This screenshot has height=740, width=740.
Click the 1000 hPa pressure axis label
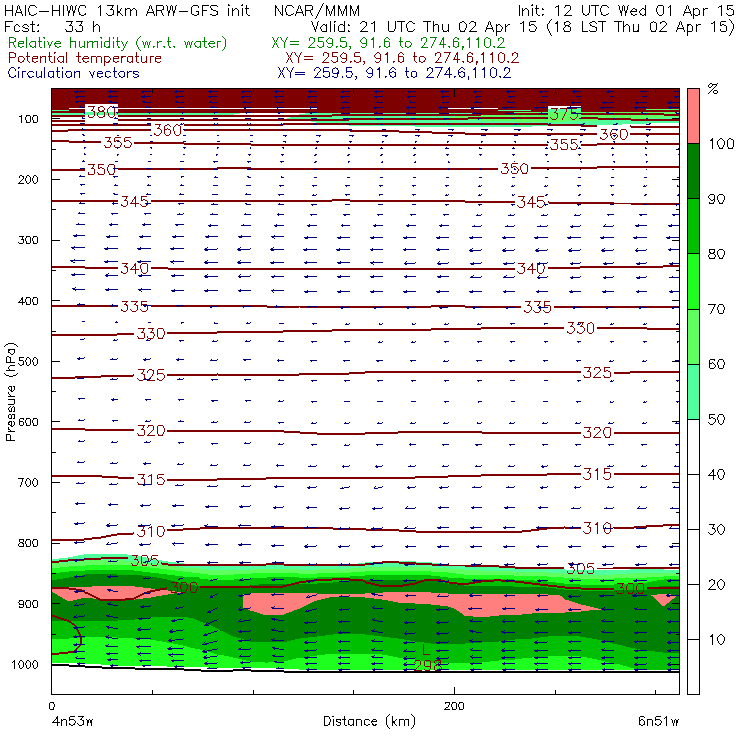coord(25,664)
